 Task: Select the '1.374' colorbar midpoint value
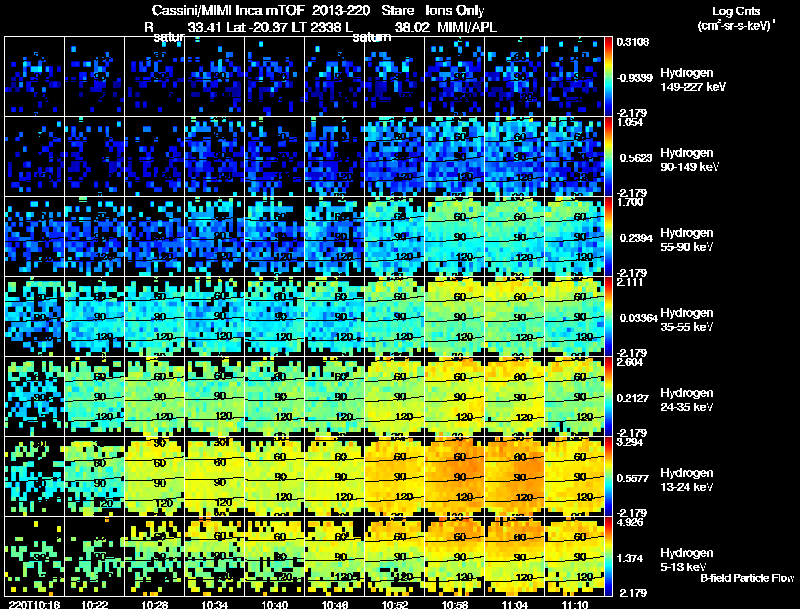pos(630,559)
